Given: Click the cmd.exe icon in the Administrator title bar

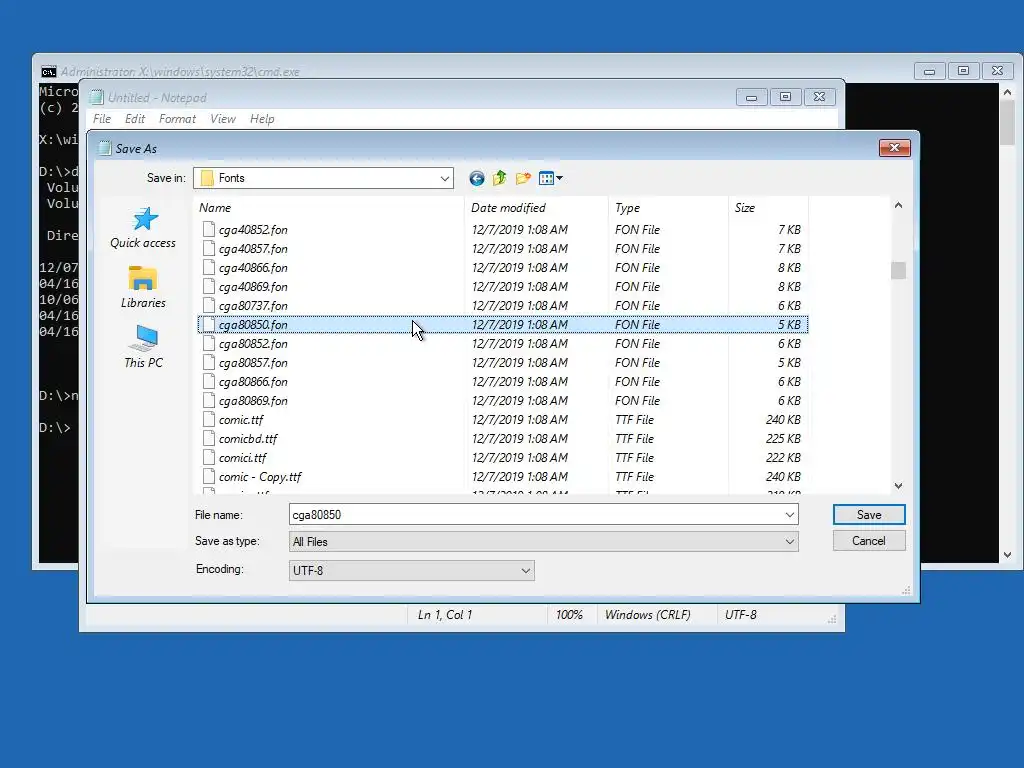Looking at the screenshot, I should pyautogui.click(x=49, y=72).
